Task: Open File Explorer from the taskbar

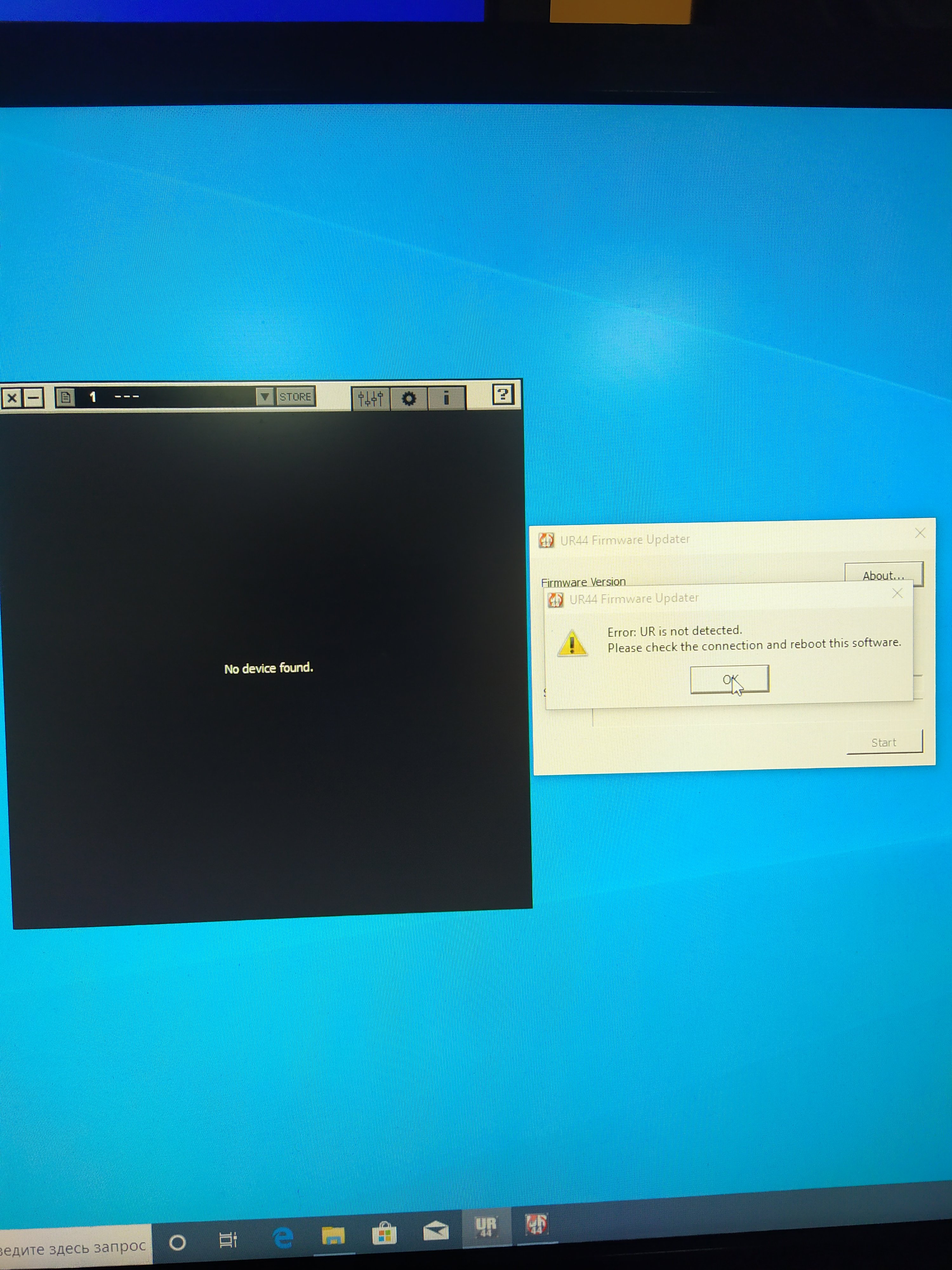Action: [x=333, y=1235]
